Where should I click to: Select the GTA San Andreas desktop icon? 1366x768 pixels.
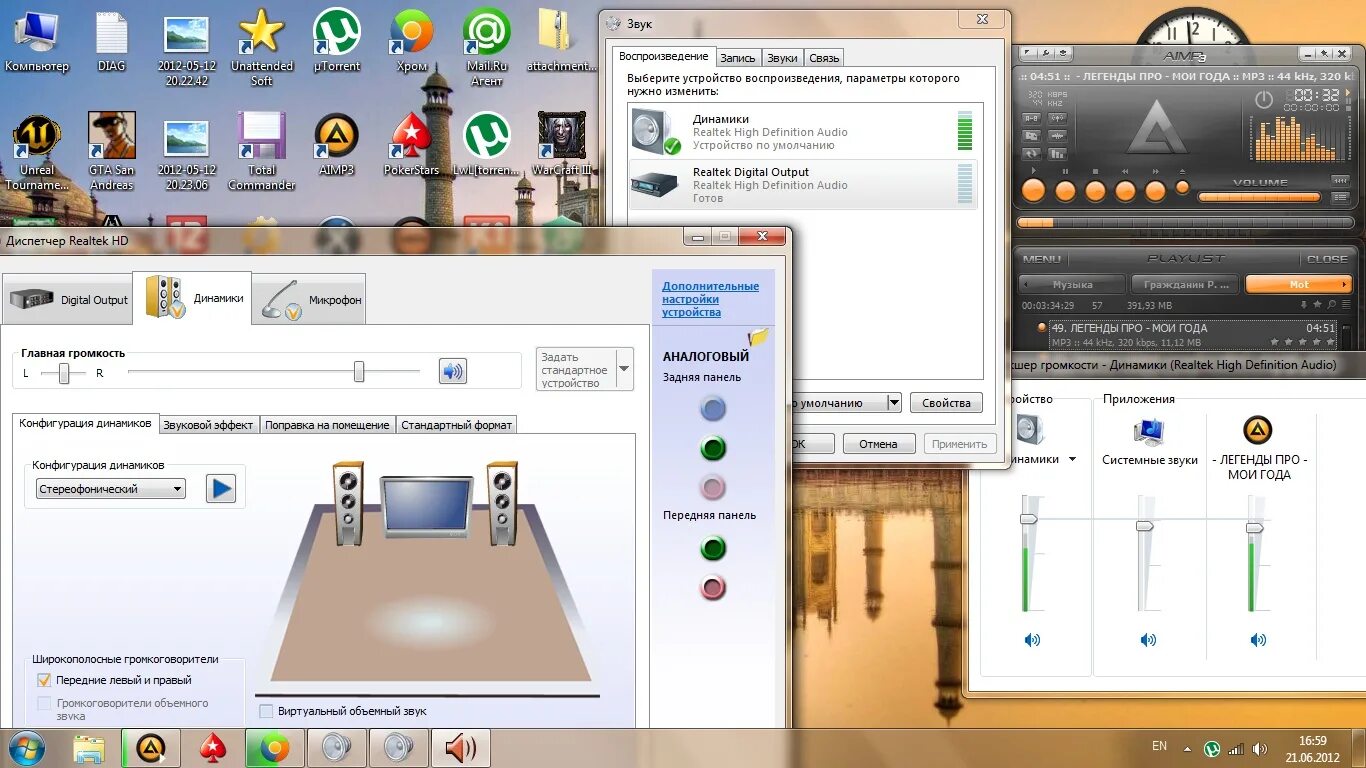pos(111,150)
